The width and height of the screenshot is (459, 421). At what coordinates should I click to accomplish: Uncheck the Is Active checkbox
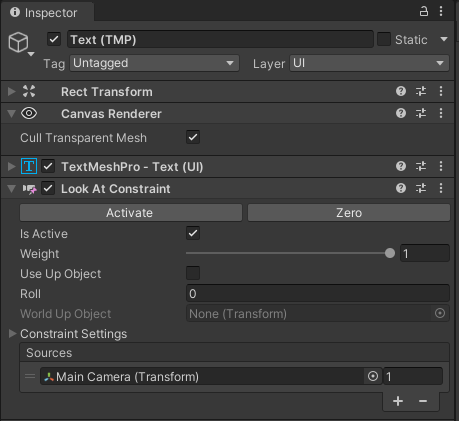pyautogui.click(x=193, y=233)
